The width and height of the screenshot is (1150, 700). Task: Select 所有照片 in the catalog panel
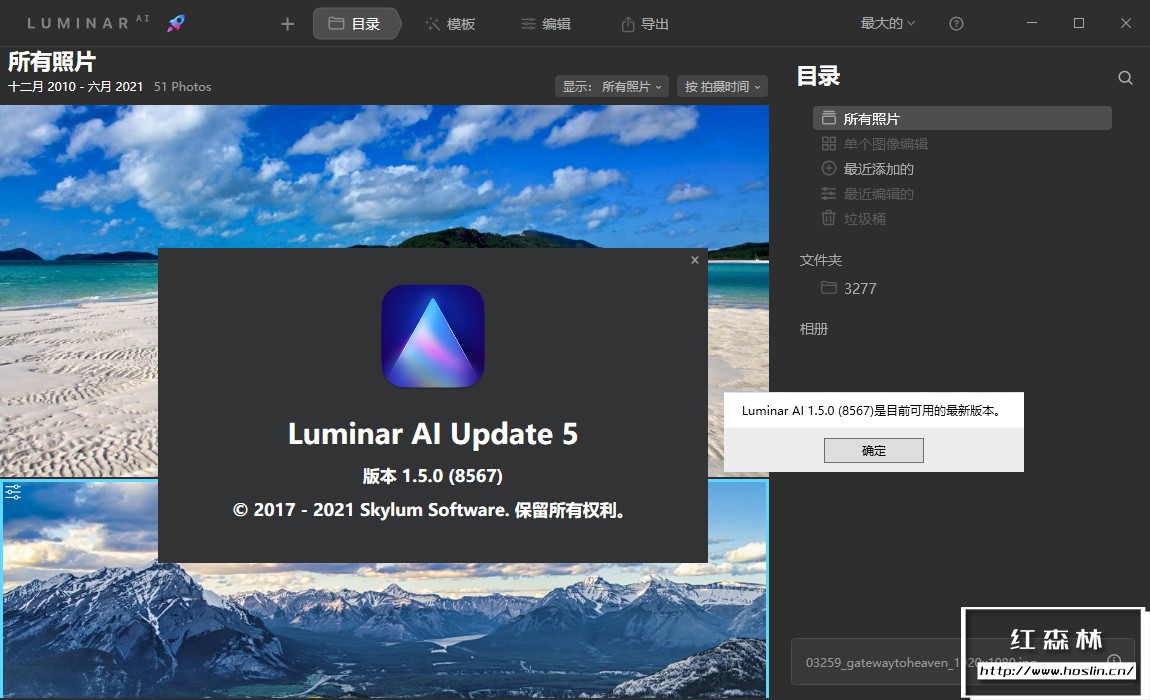[962, 118]
